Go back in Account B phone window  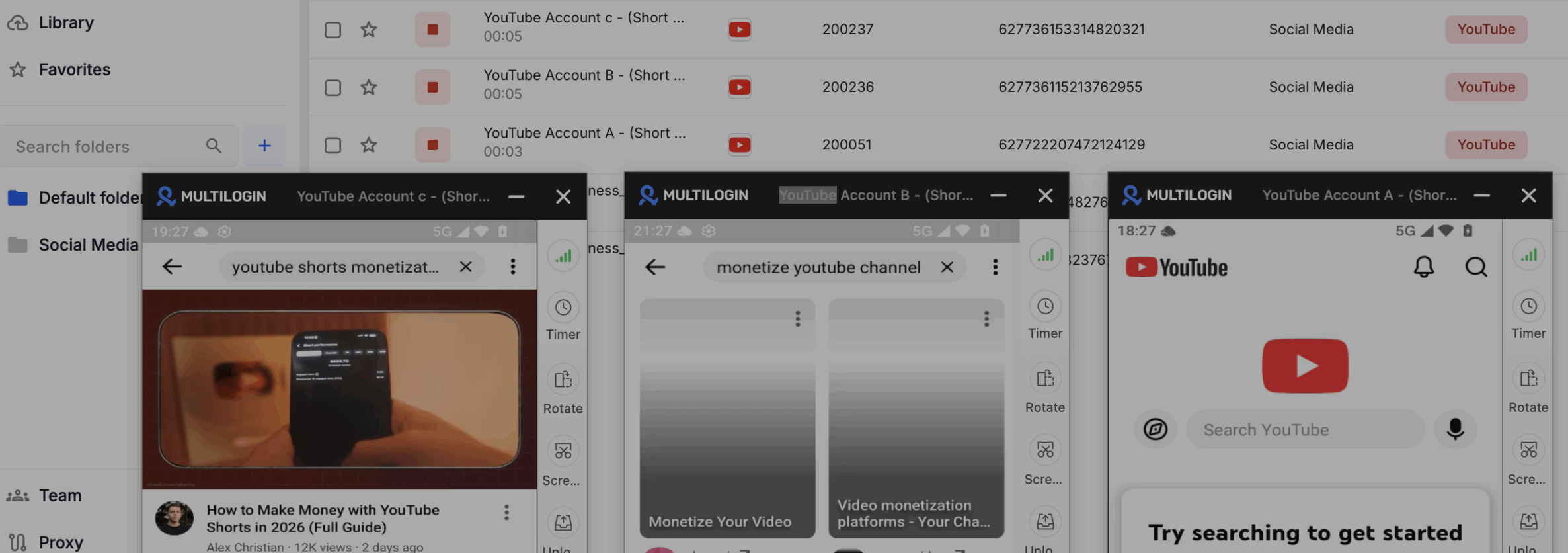coord(655,267)
